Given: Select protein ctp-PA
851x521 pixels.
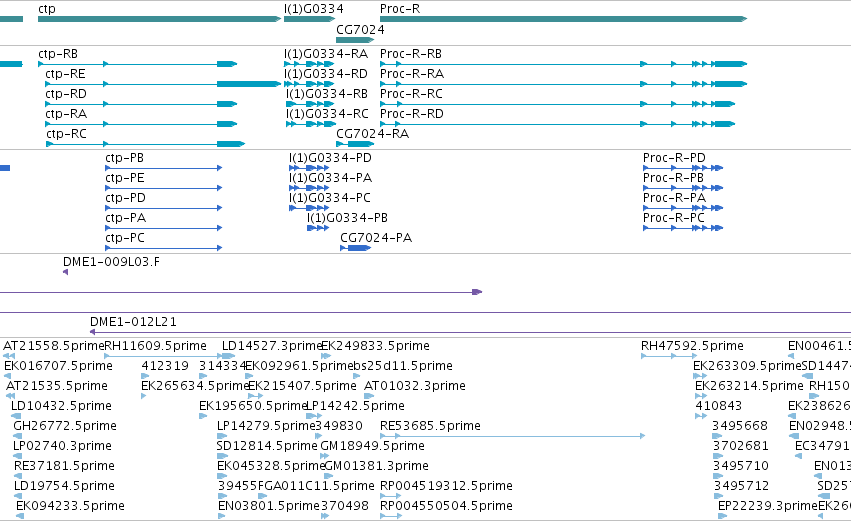Looking at the screenshot, I should 125,218.
